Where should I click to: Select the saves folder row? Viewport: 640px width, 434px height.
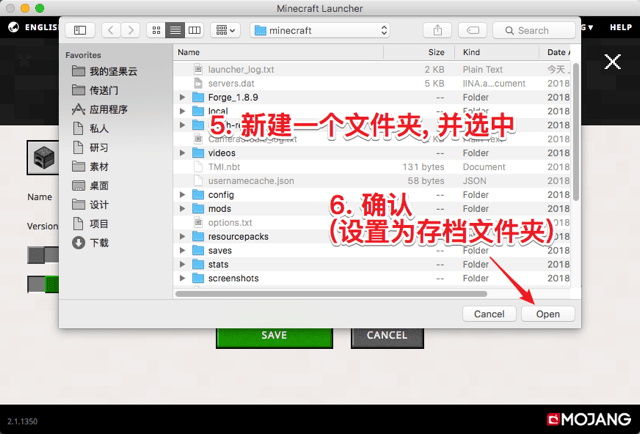373,251
